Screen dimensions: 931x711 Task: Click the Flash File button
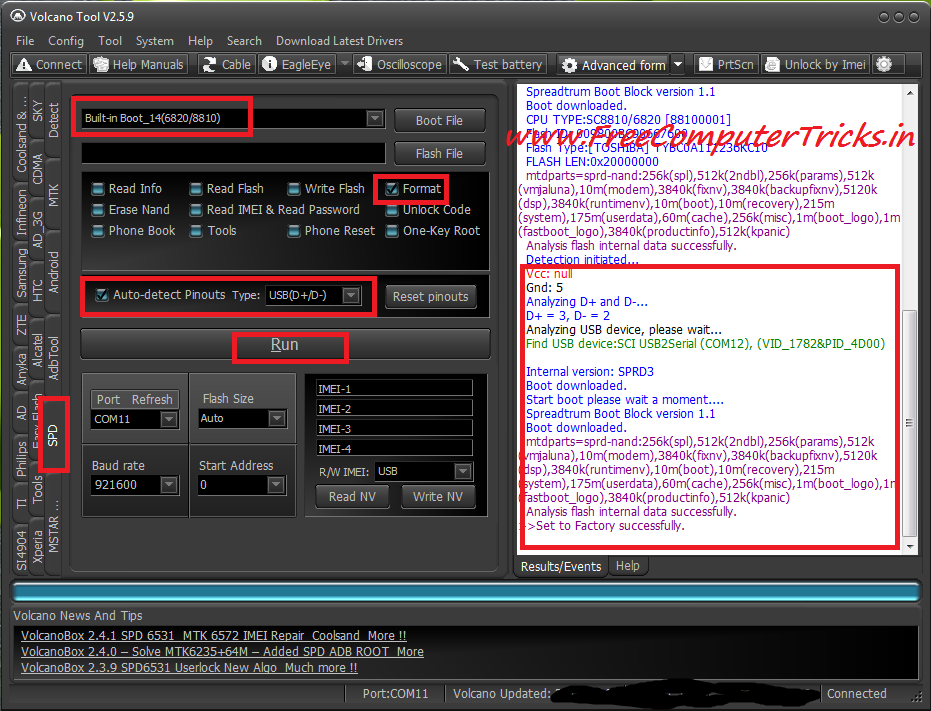pyautogui.click(x=439, y=154)
